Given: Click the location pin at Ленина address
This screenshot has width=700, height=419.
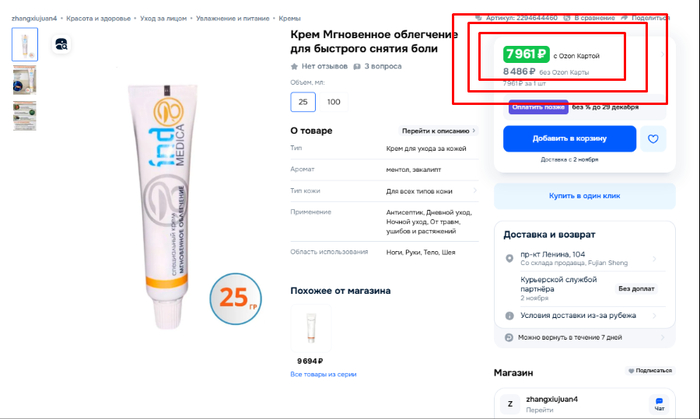Looking at the screenshot, I should tap(510, 258).
